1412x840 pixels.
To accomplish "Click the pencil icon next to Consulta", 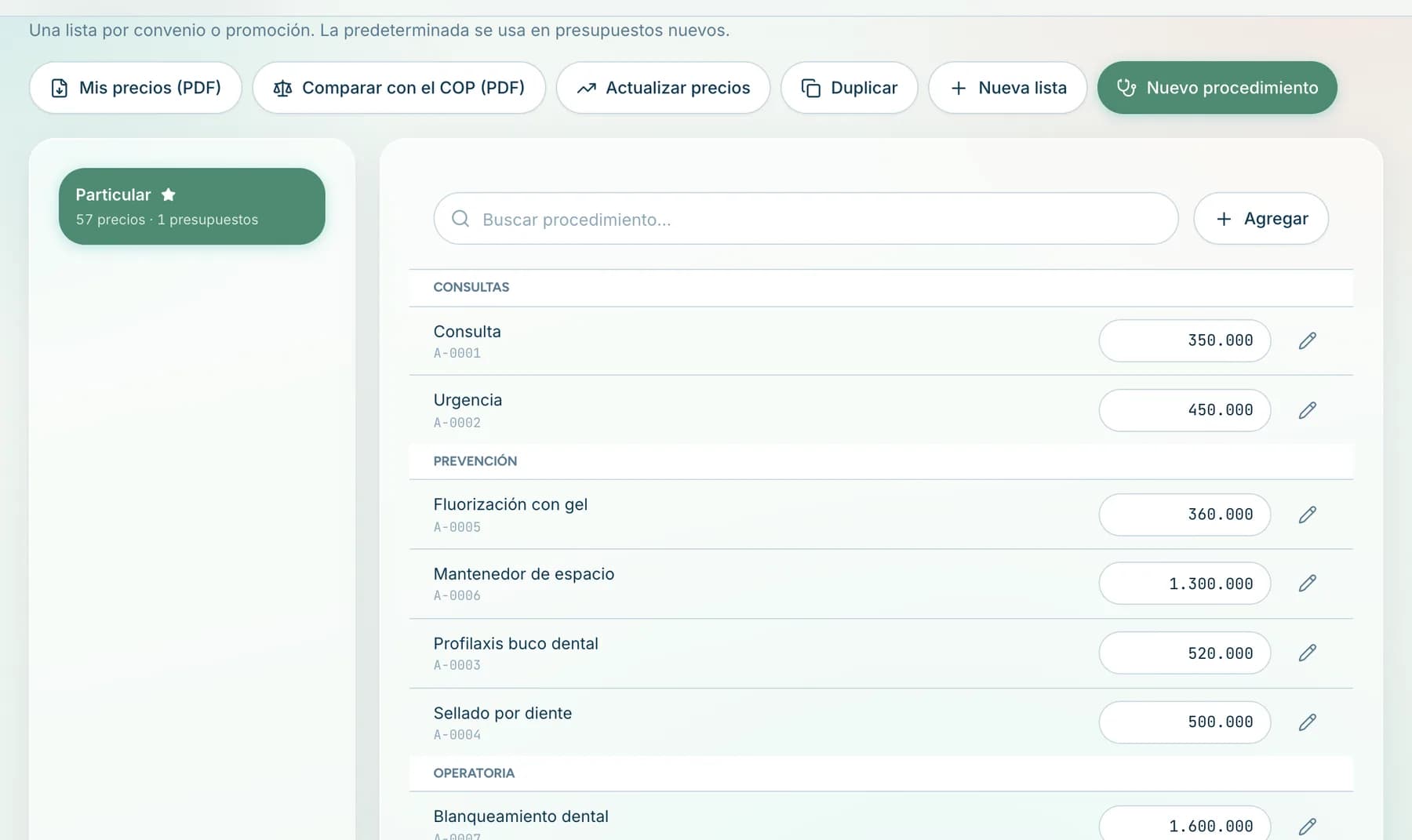I will (x=1307, y=340).
